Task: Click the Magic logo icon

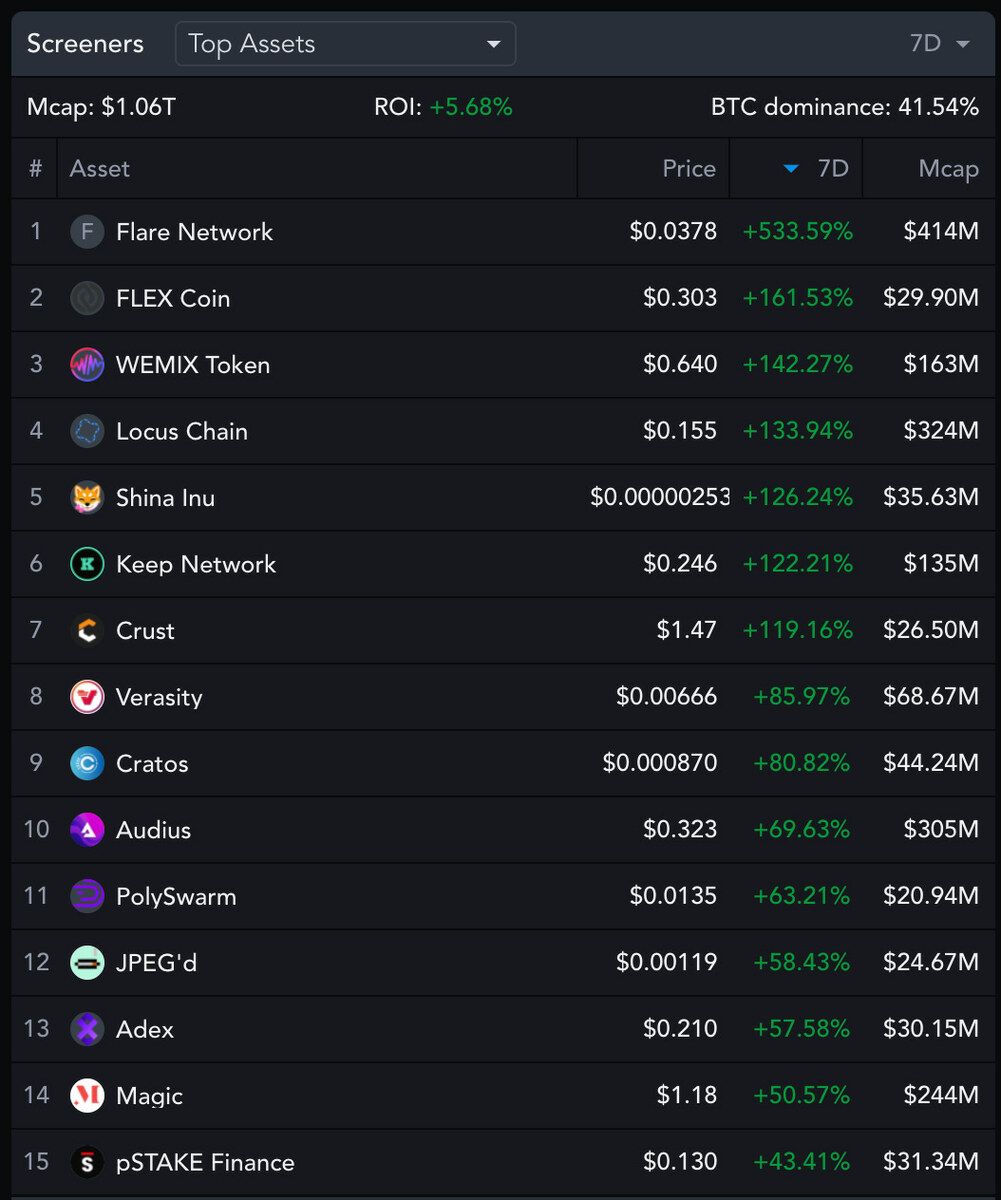Action: pos(87,1096)
